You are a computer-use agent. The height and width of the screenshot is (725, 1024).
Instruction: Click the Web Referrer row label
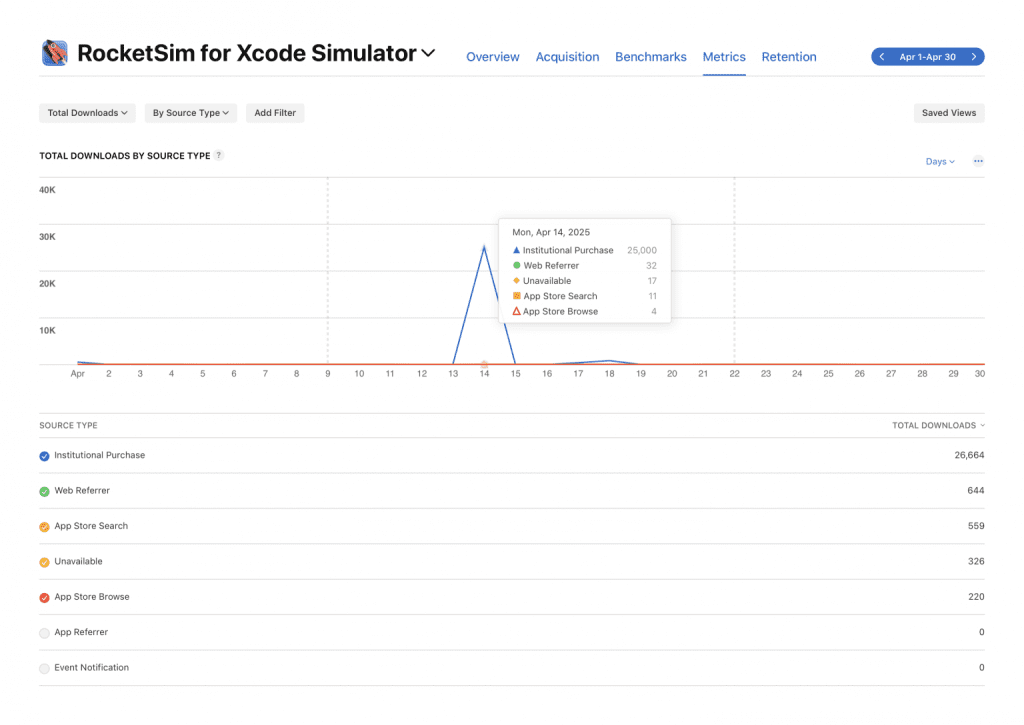click(82, 491)
